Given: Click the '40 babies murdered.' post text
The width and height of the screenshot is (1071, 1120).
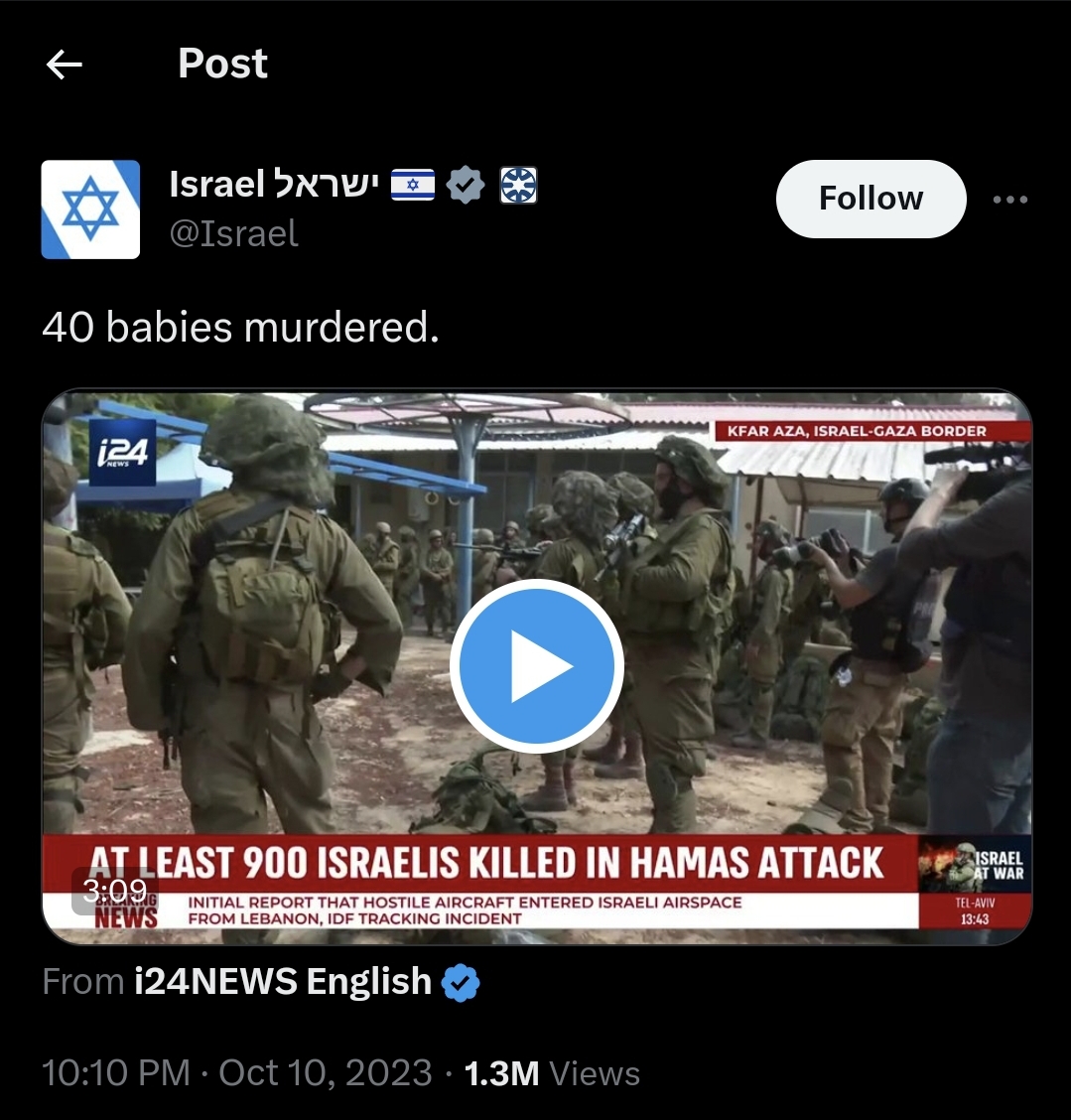Looking at the screenshot, I should click(x=240, y=327).
